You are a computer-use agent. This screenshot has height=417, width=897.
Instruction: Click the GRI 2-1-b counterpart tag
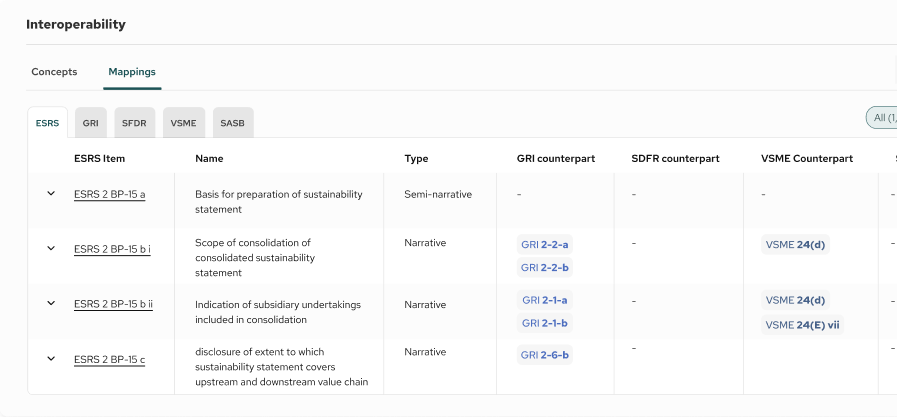545,323
